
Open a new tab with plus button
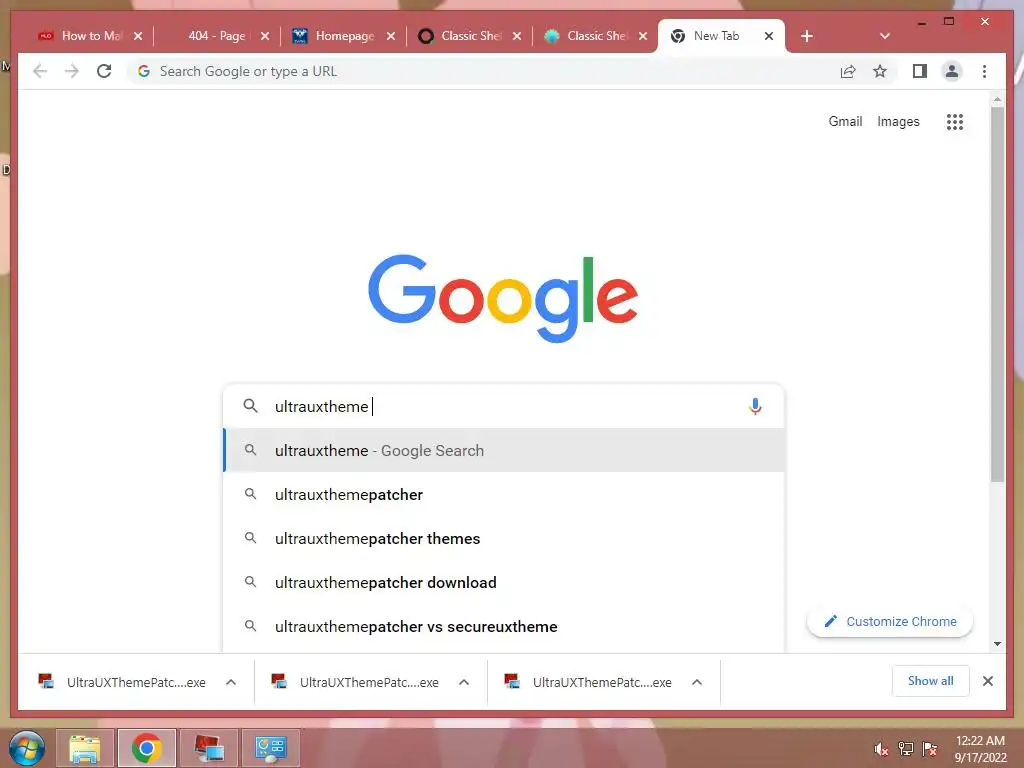click(807, 36)
